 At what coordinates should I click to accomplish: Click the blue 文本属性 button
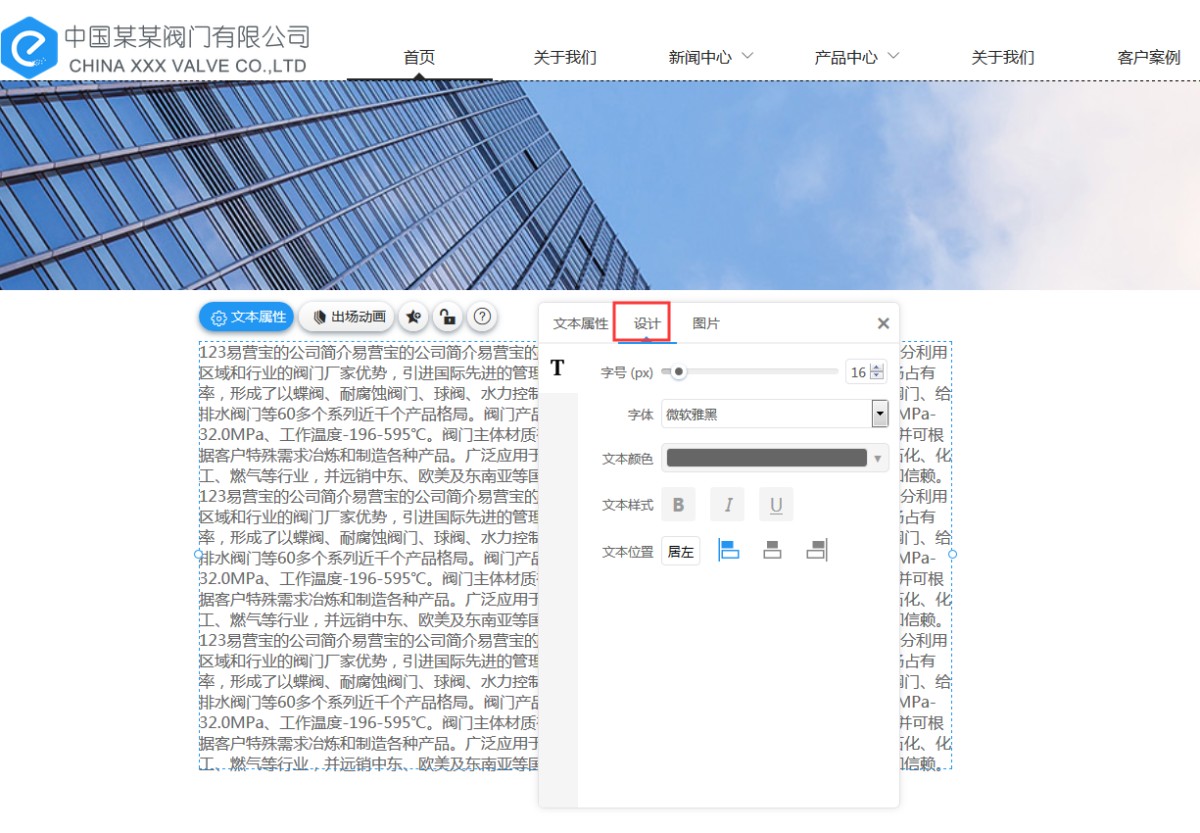[x=246, y=317]
